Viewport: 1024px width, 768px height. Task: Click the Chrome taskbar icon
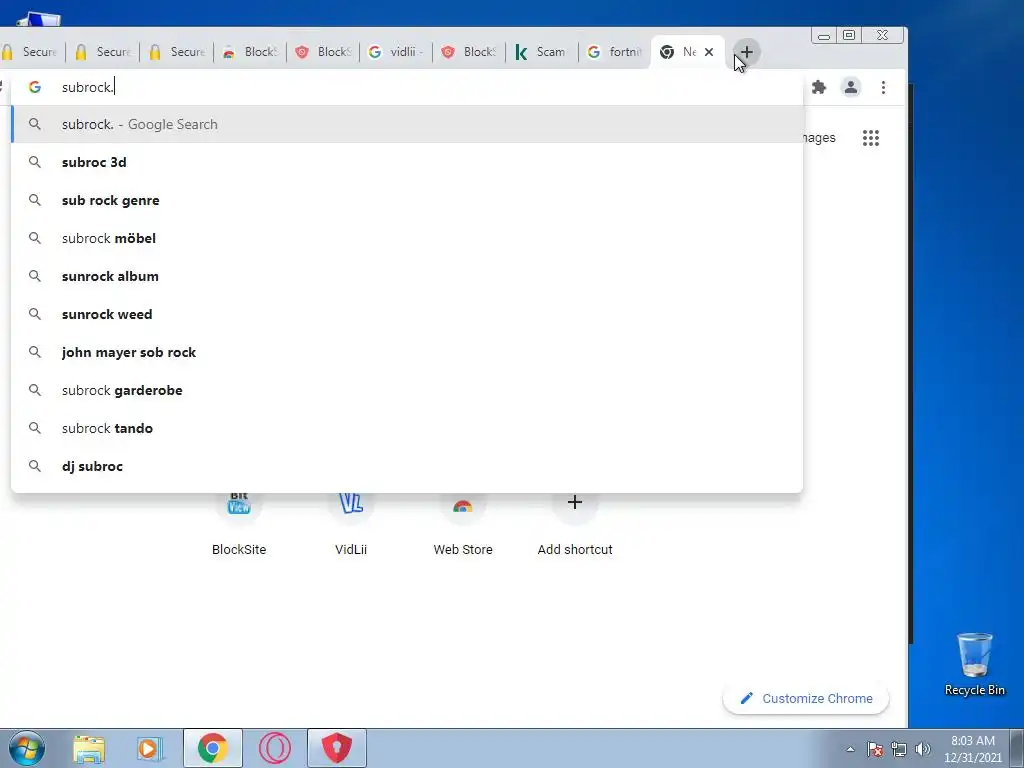(213, 748)
